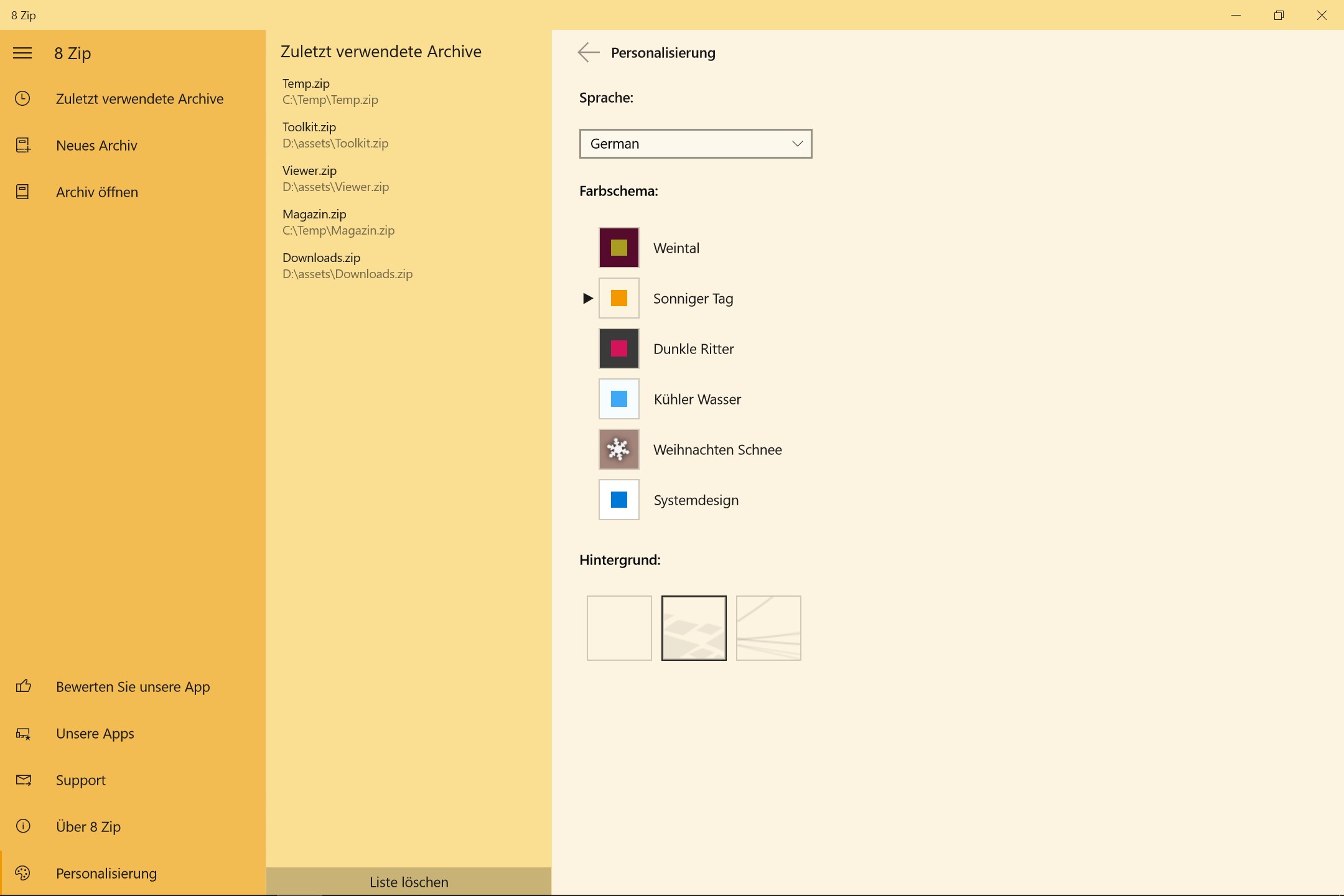Viewport: 1344px width, 896px height.
Task: Switch to the Personalisierung menu entry
Action: click(x=106, y=873)
